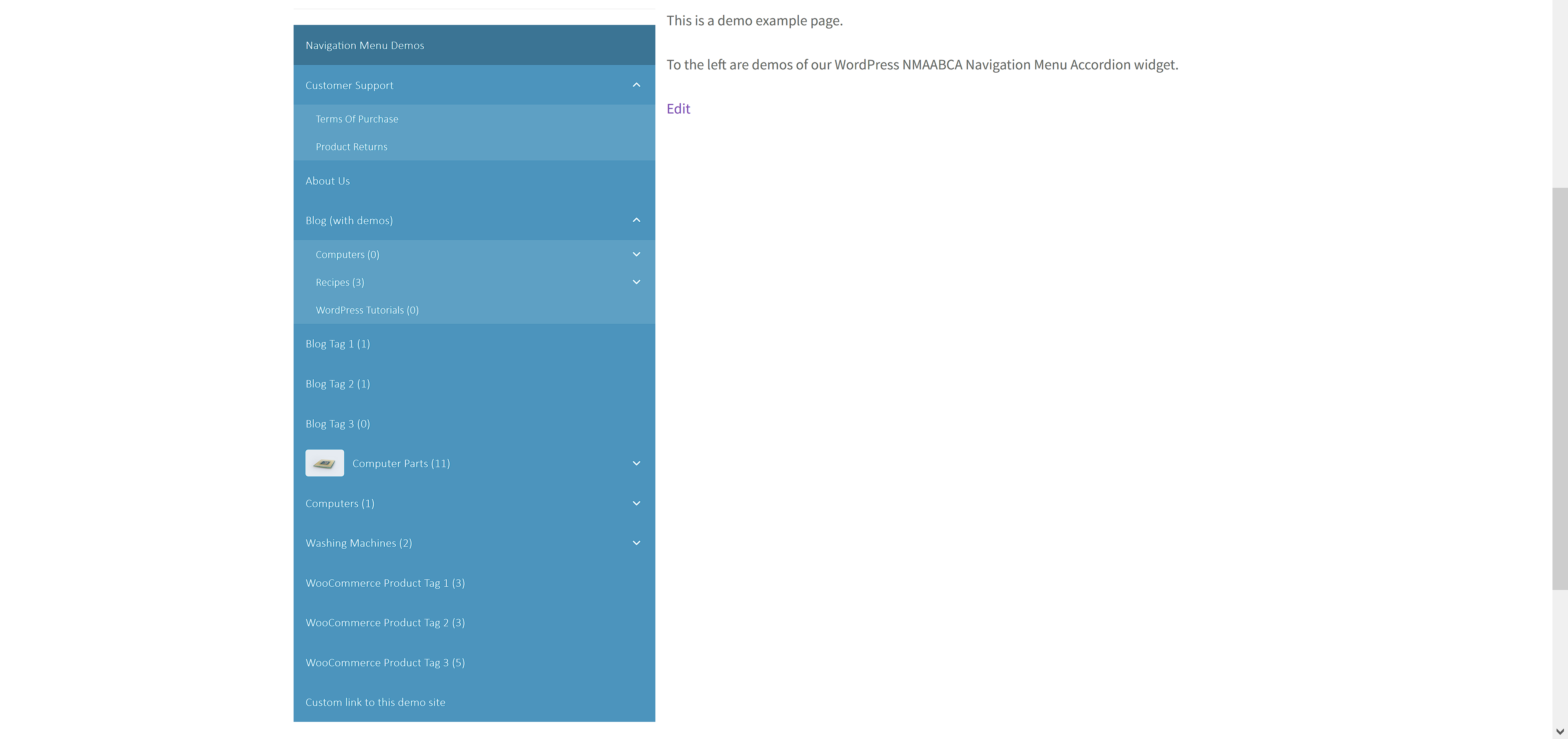Image resolution: width=1568 pixels, height=739 pixels.
Task: Click the scrollbar down arrow
Action: pos(1559,731)
